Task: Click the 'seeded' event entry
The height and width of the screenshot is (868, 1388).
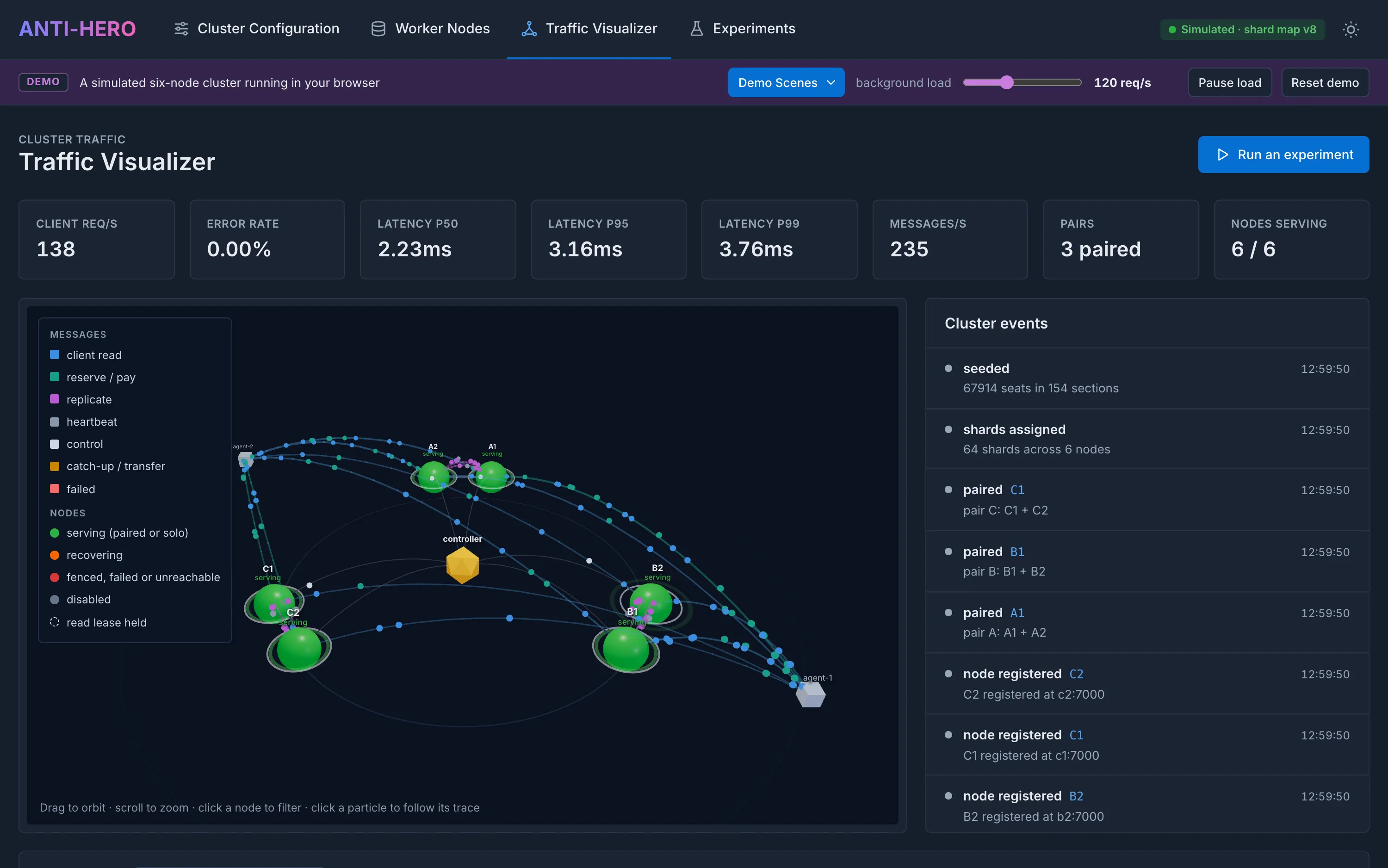Action: 1147,378
